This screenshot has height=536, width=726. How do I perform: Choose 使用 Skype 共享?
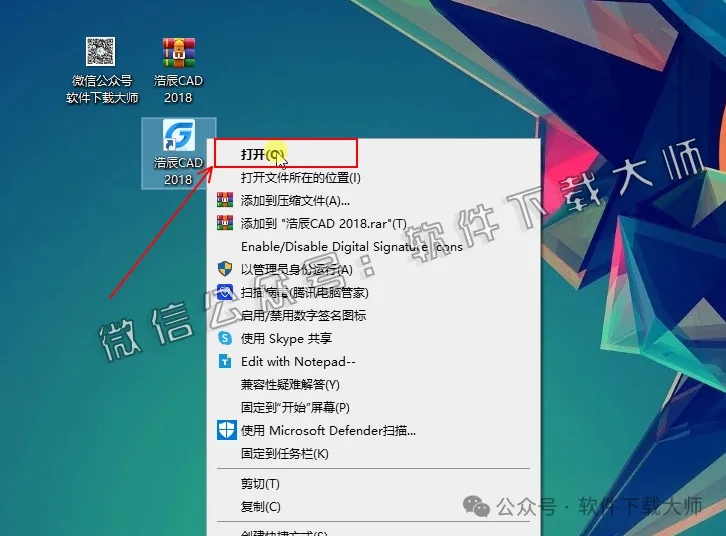click(x=373, y=338)
